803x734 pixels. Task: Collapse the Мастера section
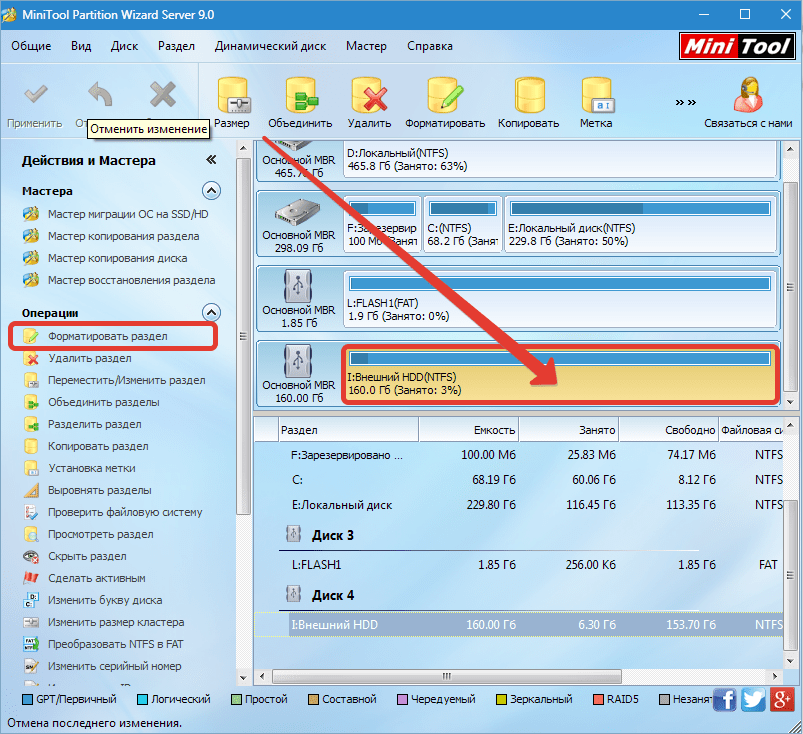tap(211, 190)
